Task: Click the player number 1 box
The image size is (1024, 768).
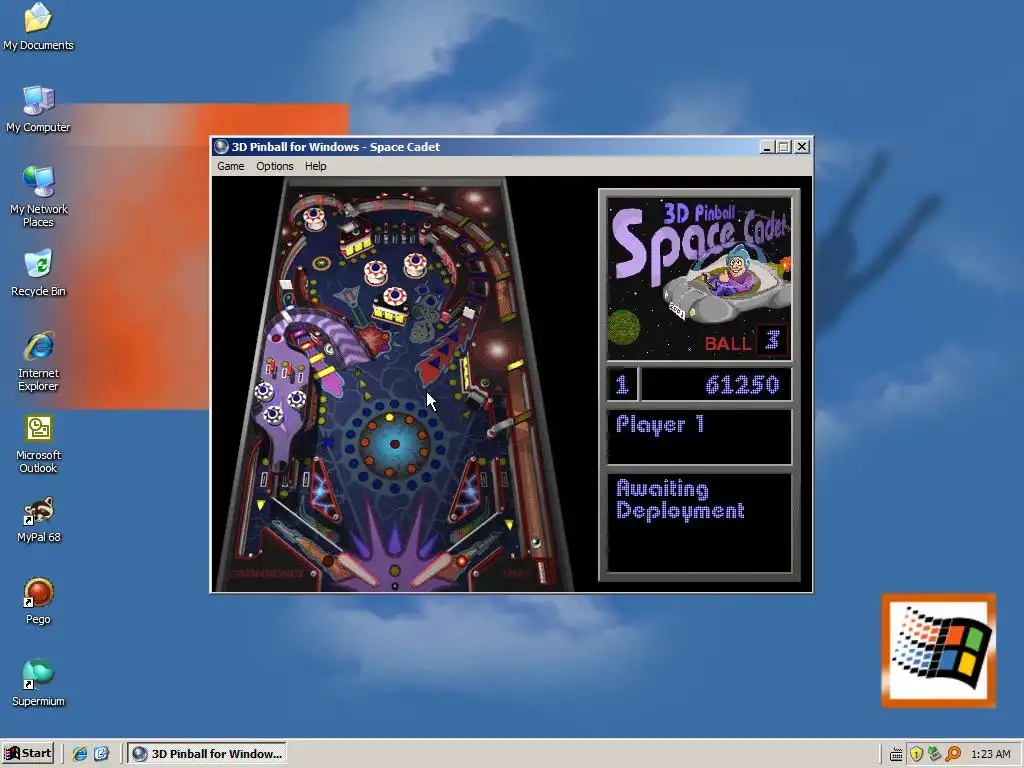Action: coord(622,385)
